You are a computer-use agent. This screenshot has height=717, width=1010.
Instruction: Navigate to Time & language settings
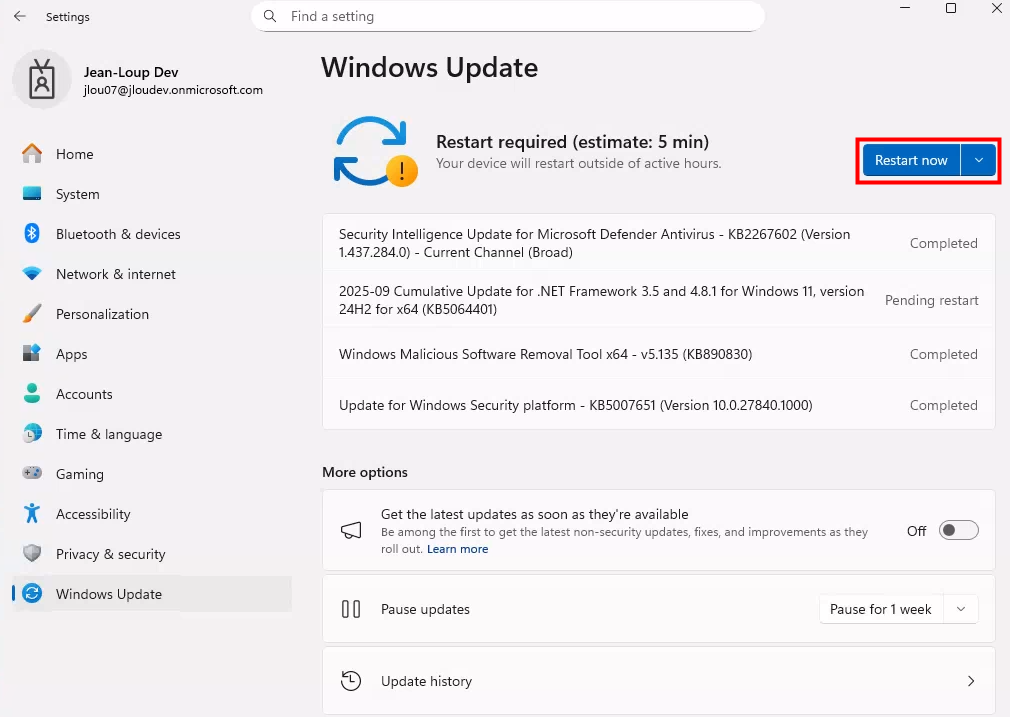pyautogui.click(x=108, y=434)
